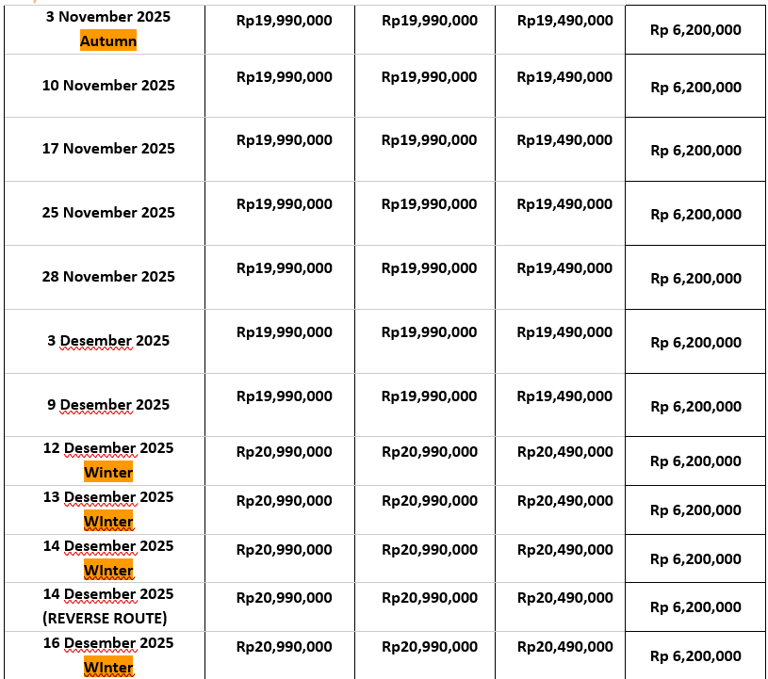Click Rp19,490,000 in the 10 November row
Viewport: 768px width, 679px height.
[565, 76]
